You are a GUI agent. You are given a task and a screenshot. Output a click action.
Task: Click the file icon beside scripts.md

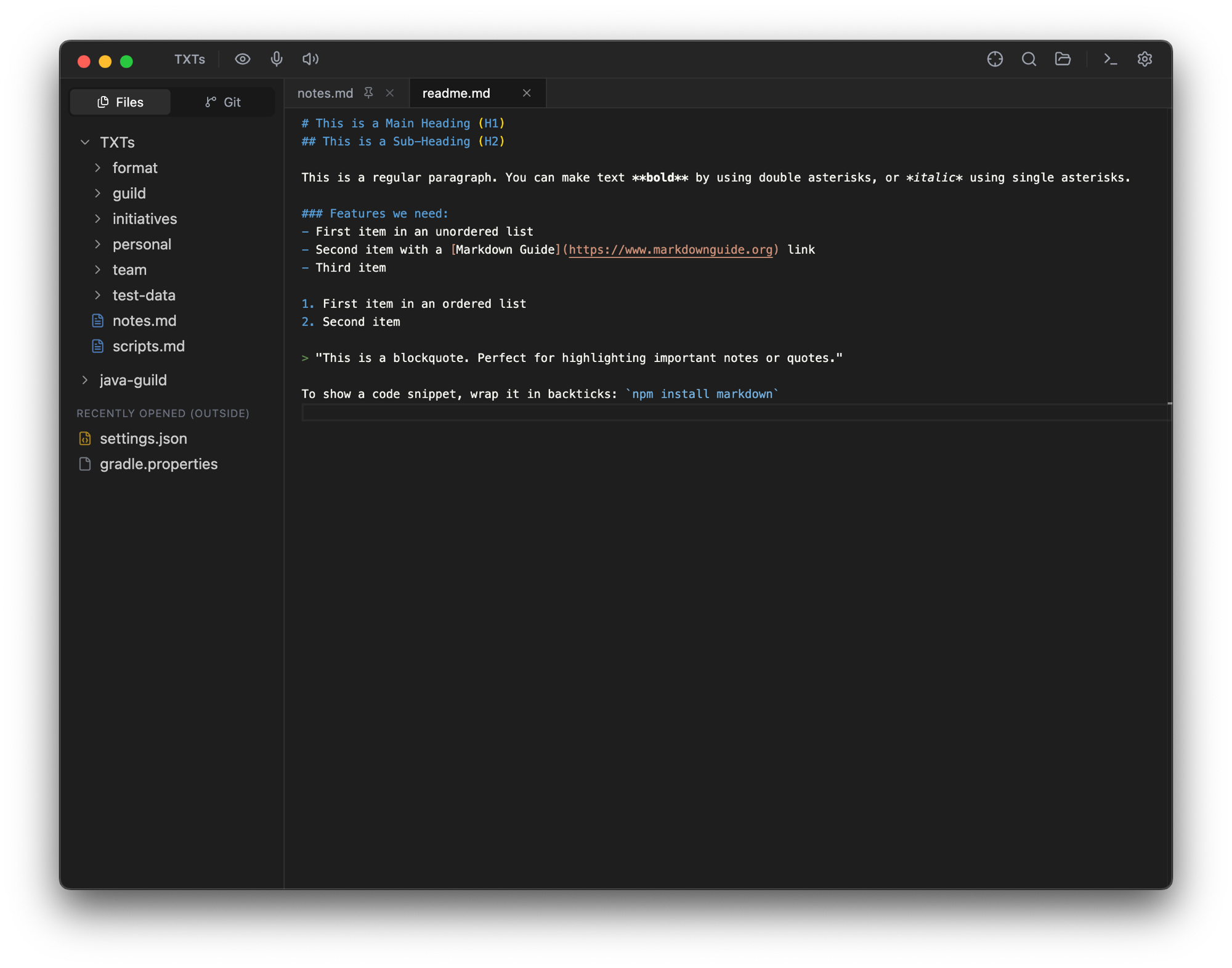tap(97, 347)
